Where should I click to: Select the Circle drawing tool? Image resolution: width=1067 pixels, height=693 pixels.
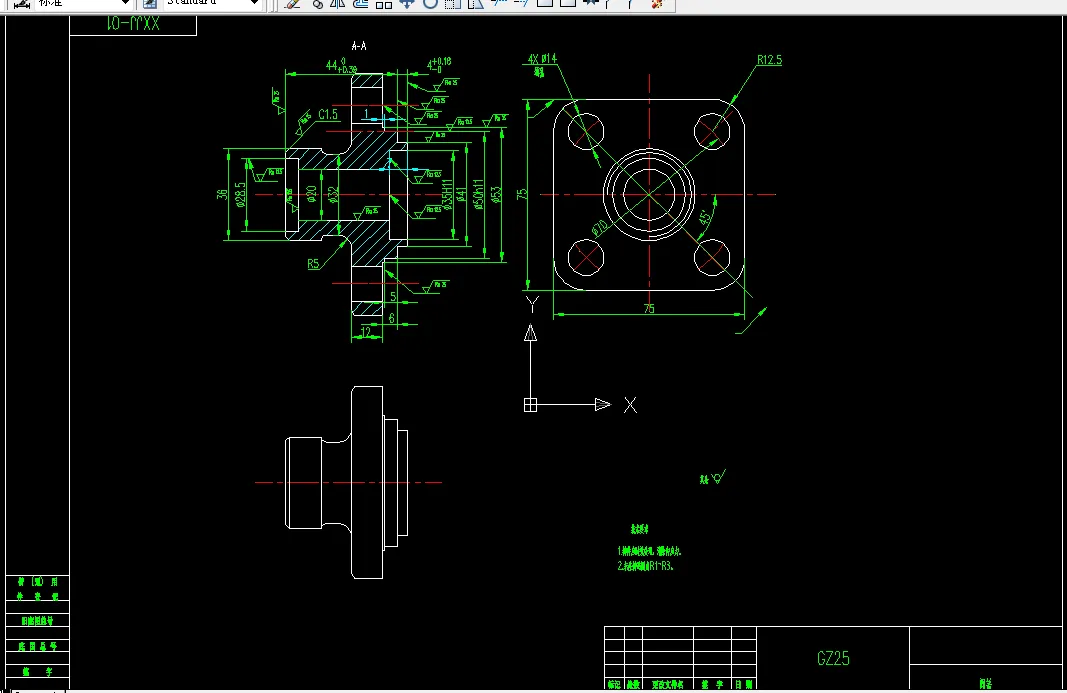(x=431, y=6)
